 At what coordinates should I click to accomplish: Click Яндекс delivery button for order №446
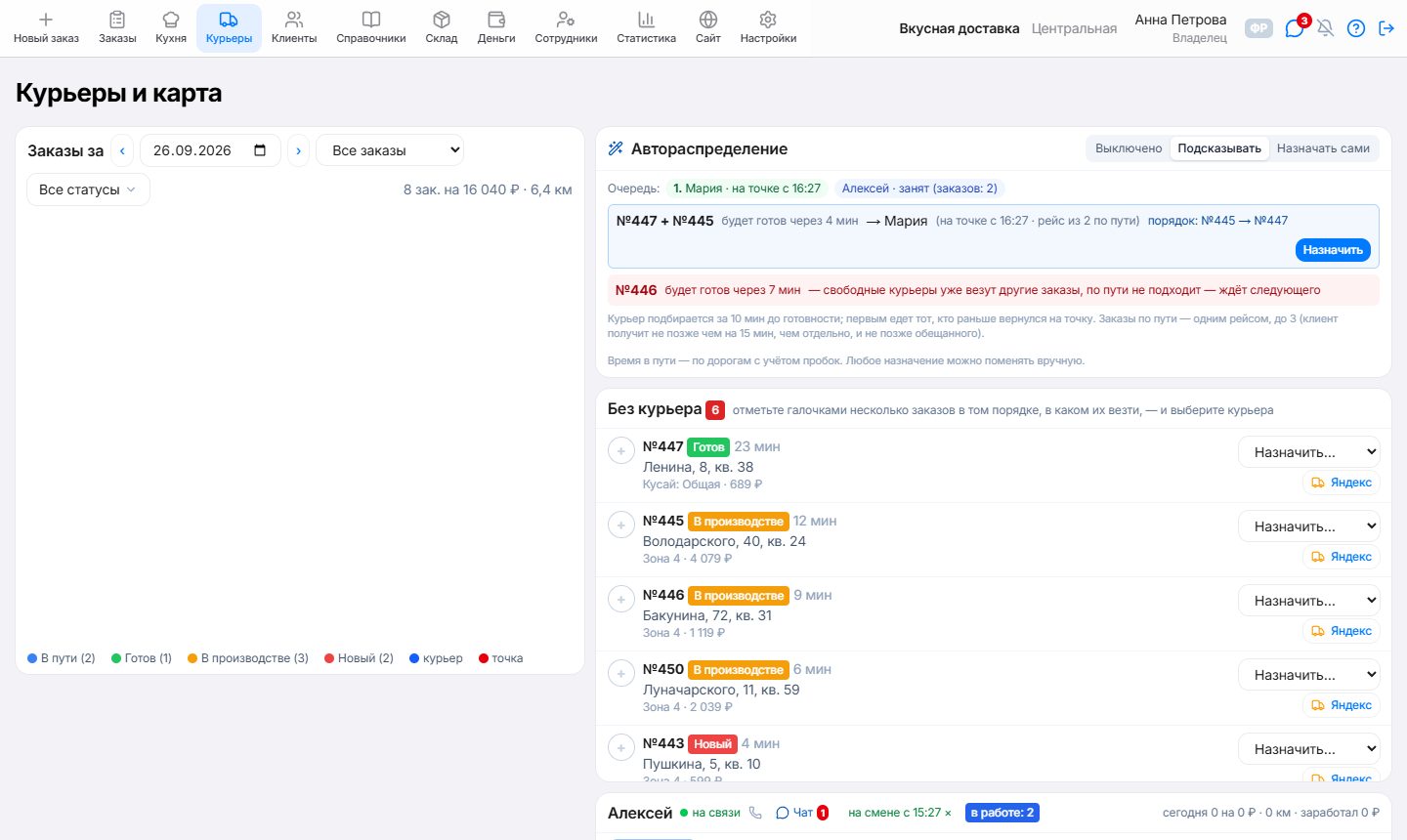click(1342, 631)
